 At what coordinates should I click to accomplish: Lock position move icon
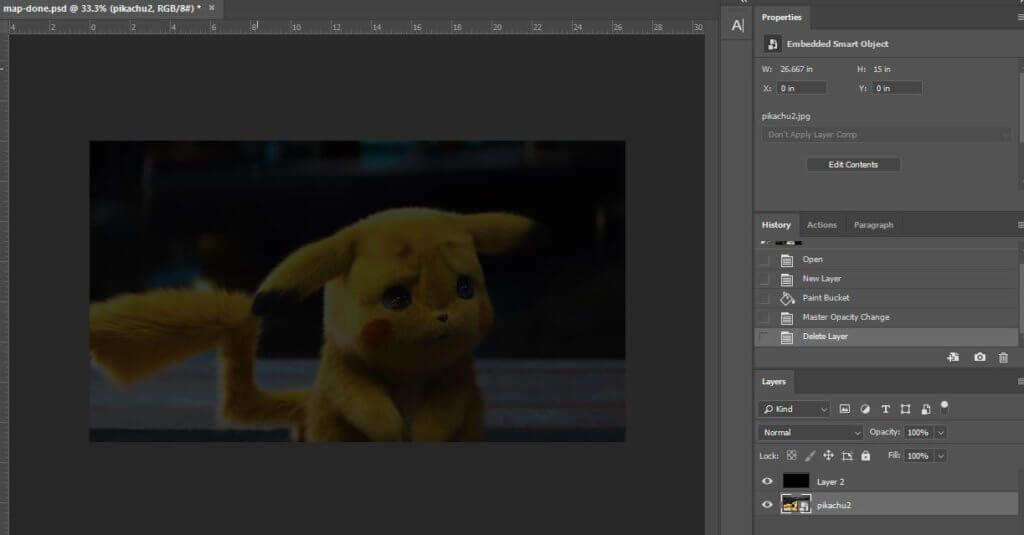coord(828,455)
